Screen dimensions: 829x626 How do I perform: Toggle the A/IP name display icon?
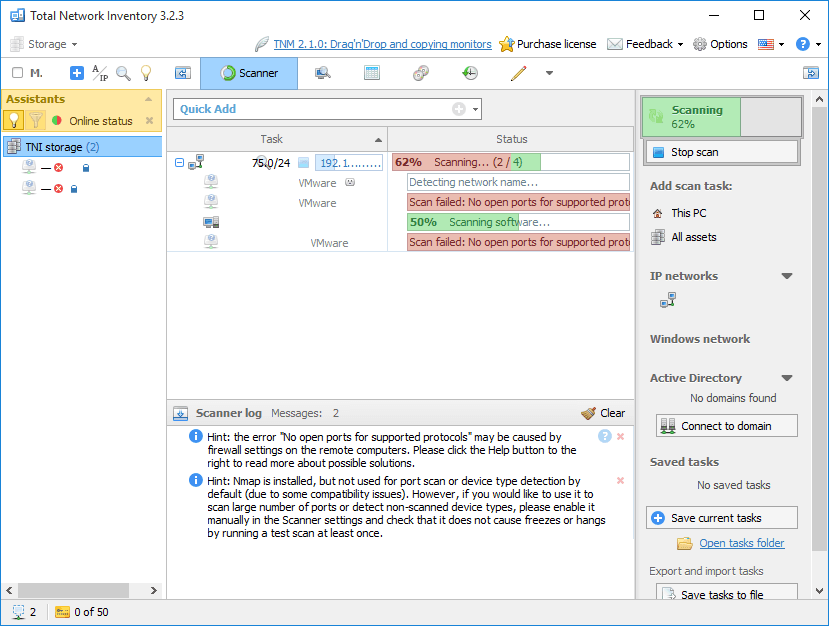click(100, 73)
